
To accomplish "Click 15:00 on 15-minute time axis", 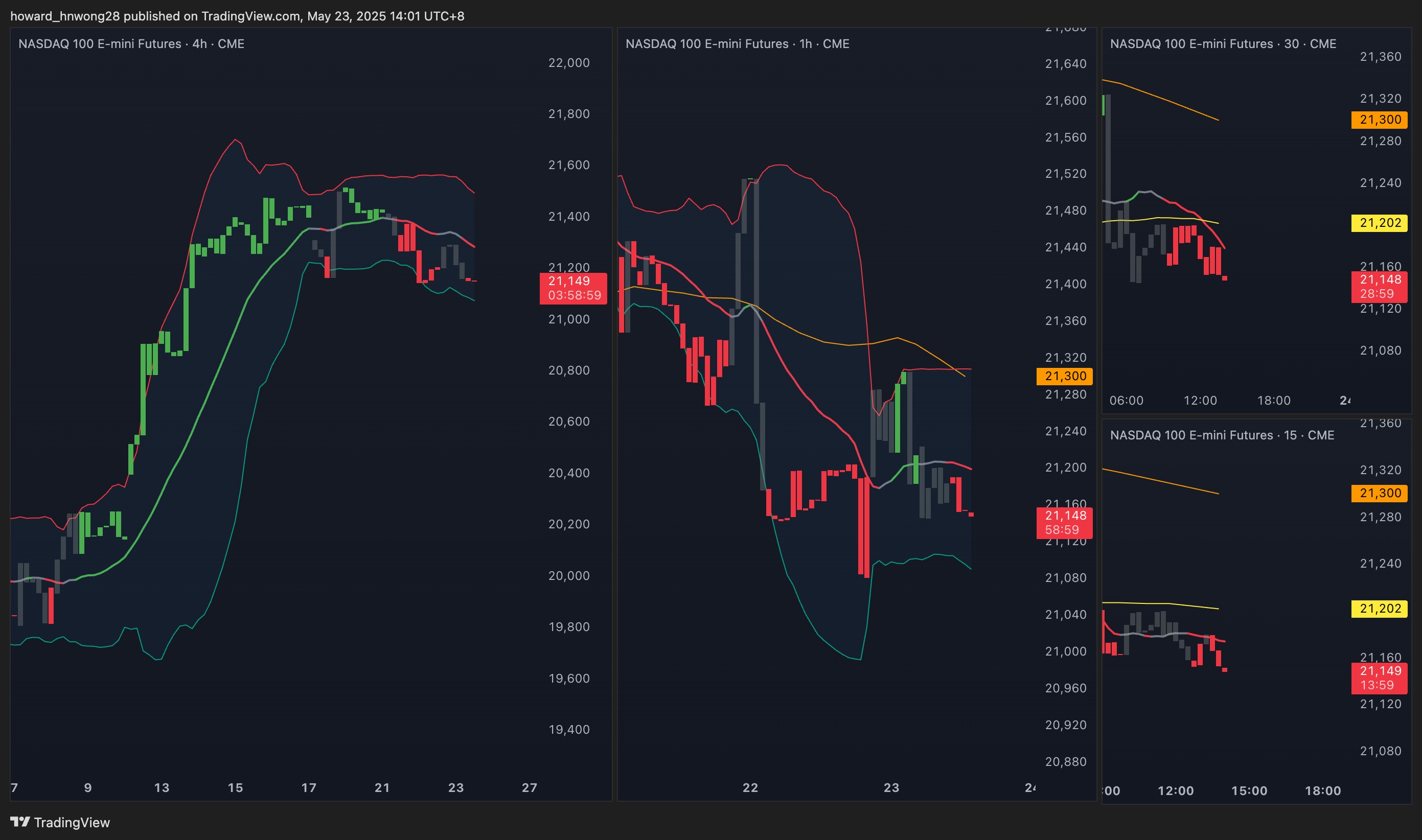I will [1249, 791].
